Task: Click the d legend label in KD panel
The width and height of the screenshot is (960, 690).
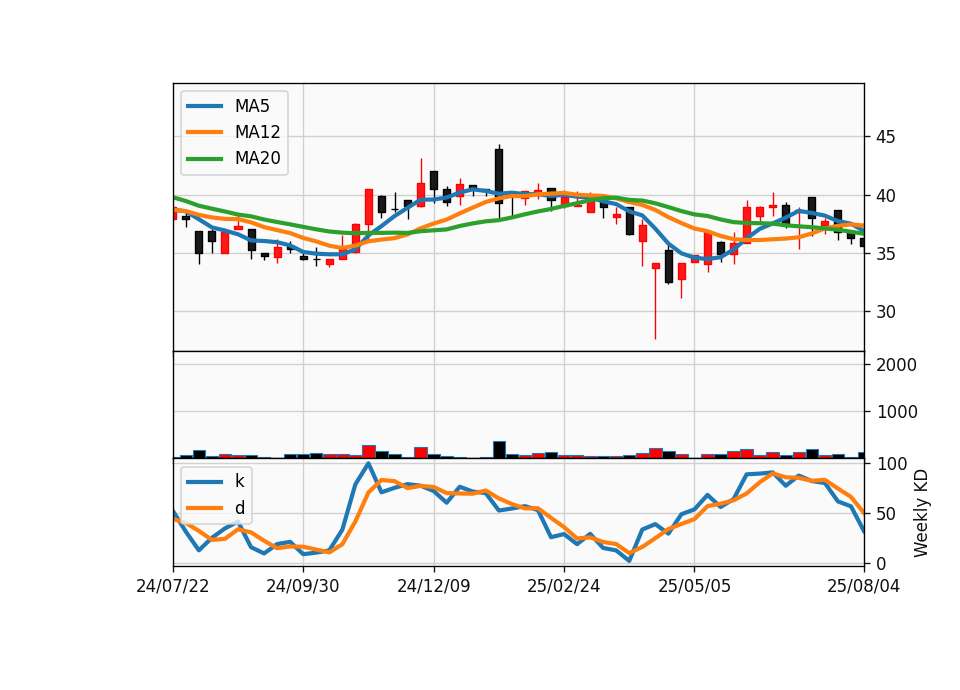Action: [x=239, y=508]
